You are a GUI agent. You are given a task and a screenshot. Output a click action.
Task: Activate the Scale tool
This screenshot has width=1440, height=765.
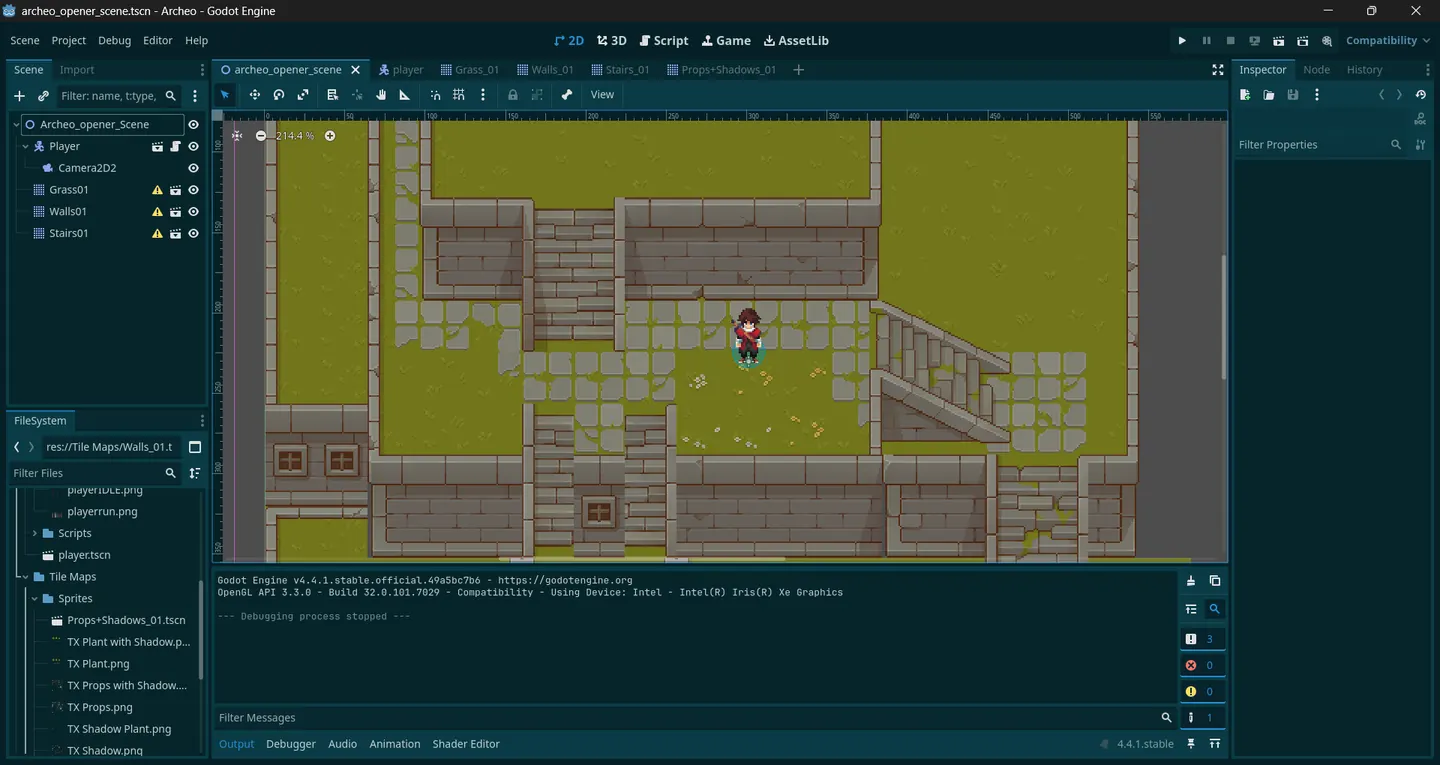[302, 94]
